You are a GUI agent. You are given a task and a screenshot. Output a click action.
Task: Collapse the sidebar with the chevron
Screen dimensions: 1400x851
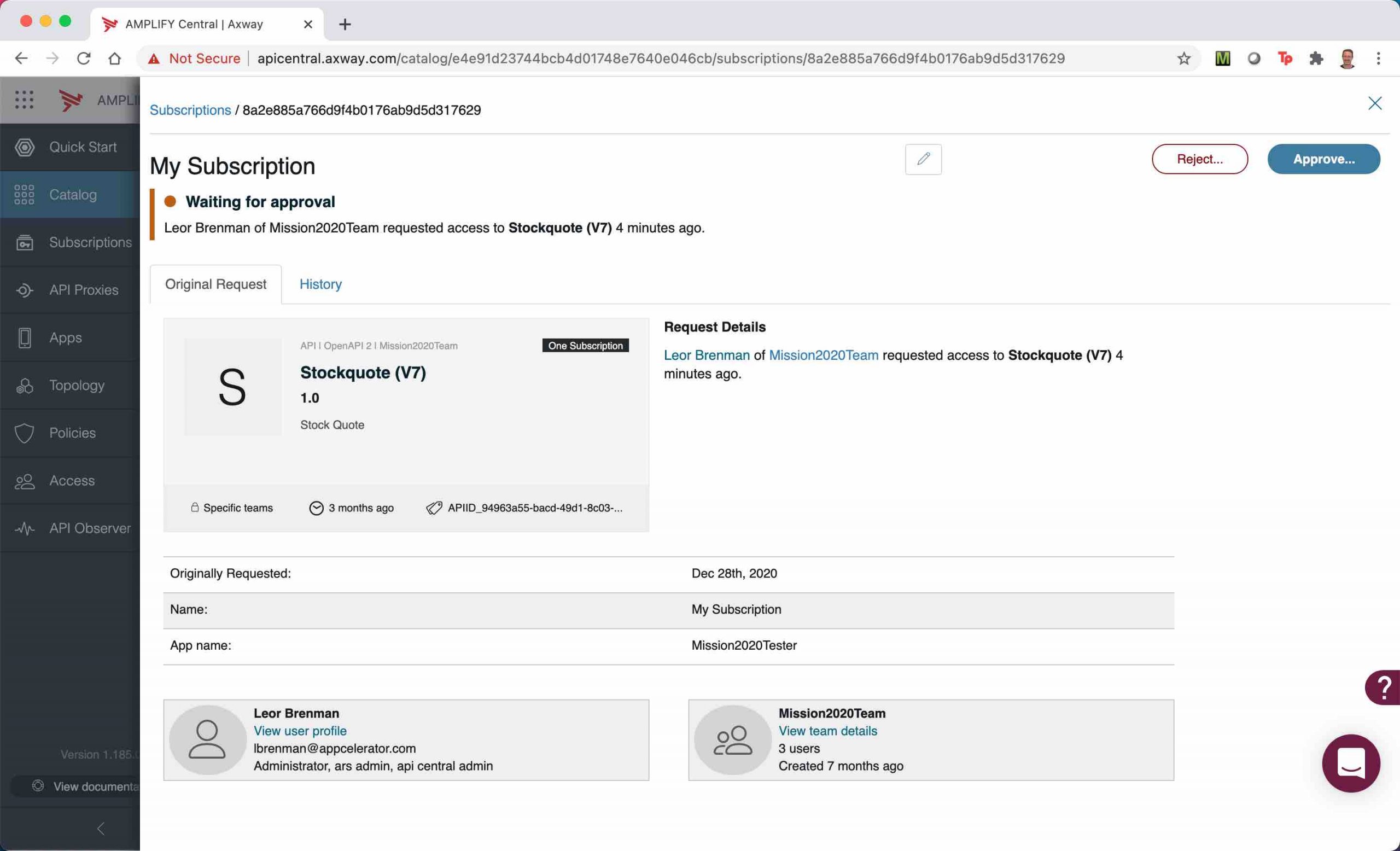[x=101, y=829]
